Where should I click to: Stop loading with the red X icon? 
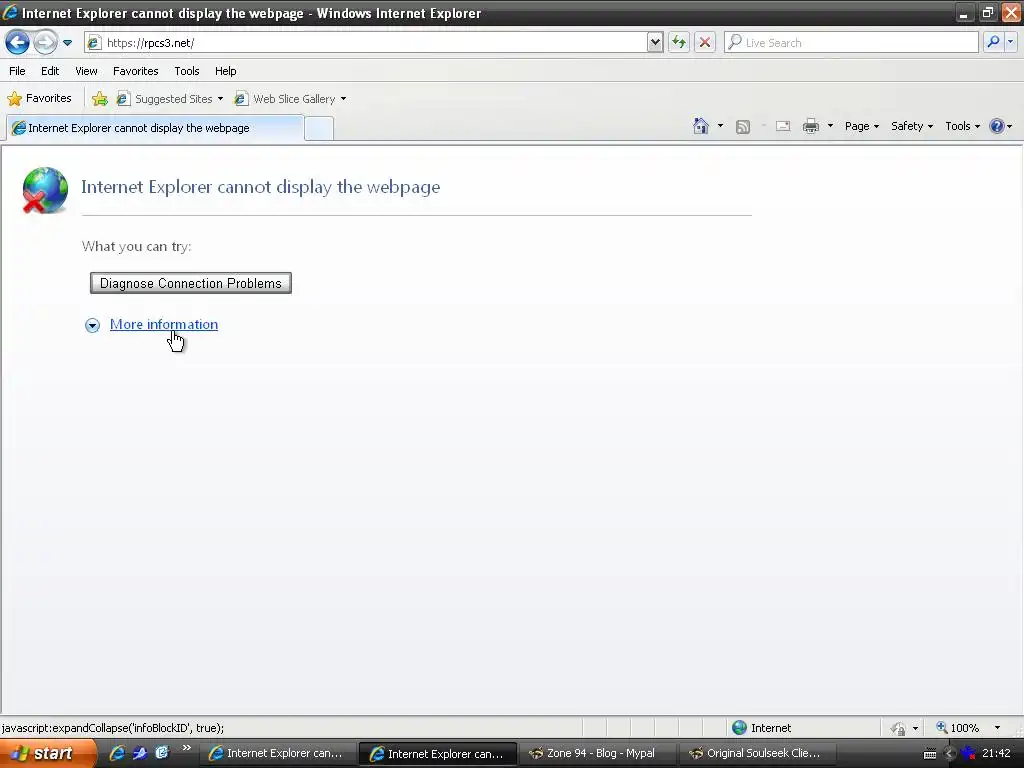[x=705, y=43]
